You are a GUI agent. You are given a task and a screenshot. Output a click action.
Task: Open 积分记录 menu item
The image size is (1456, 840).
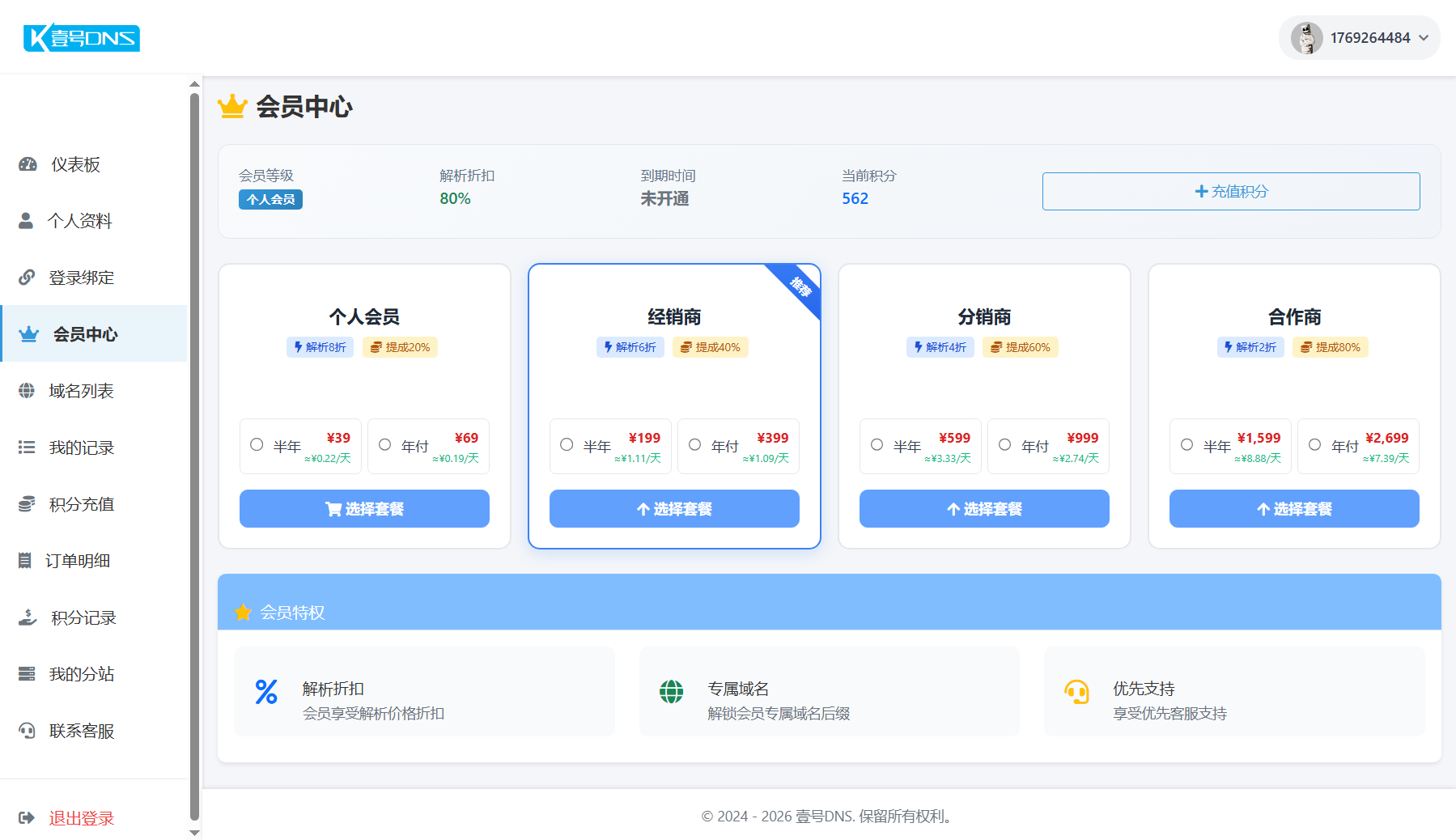point(83,617)
